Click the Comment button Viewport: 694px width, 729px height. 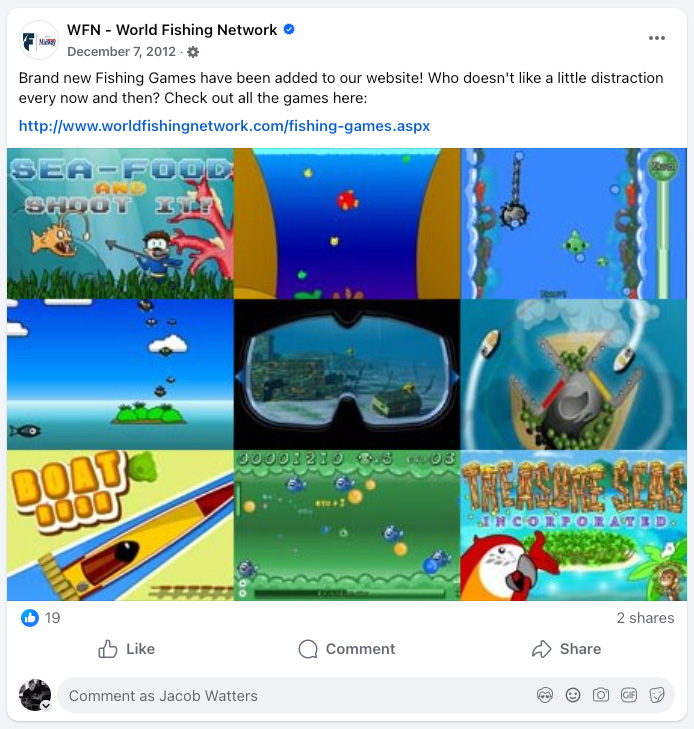[x=347, y=649]
